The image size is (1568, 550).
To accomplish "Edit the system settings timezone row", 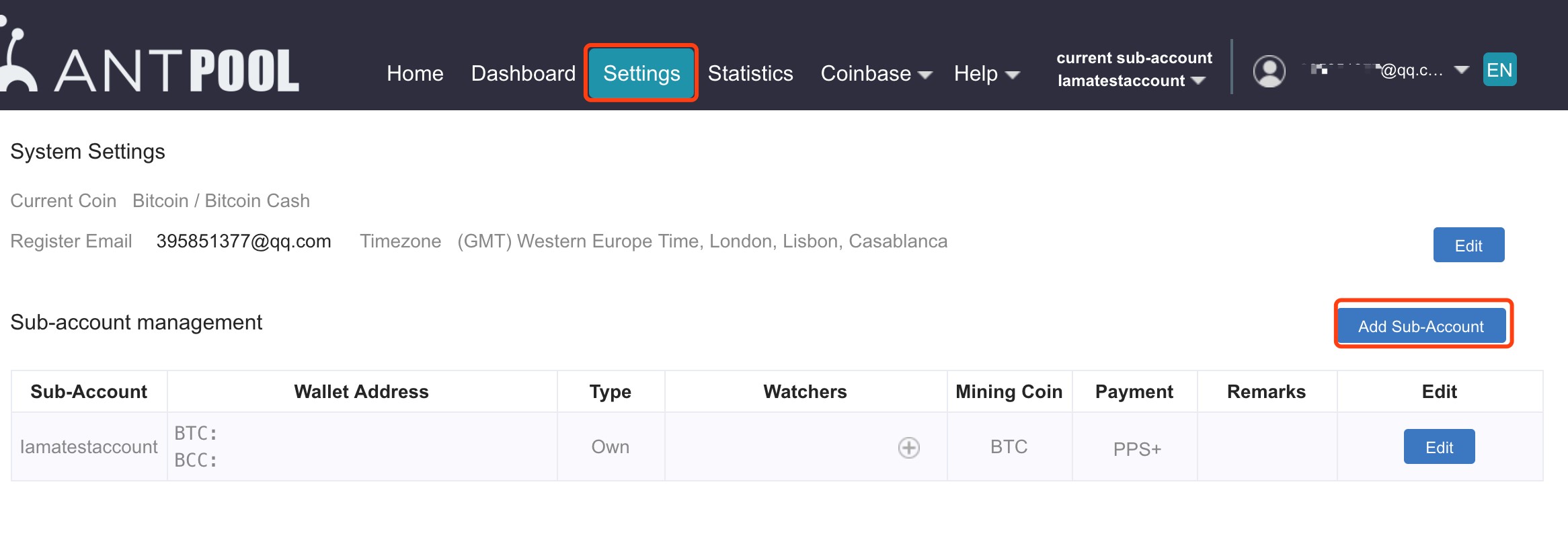I will pos(1468,245).
